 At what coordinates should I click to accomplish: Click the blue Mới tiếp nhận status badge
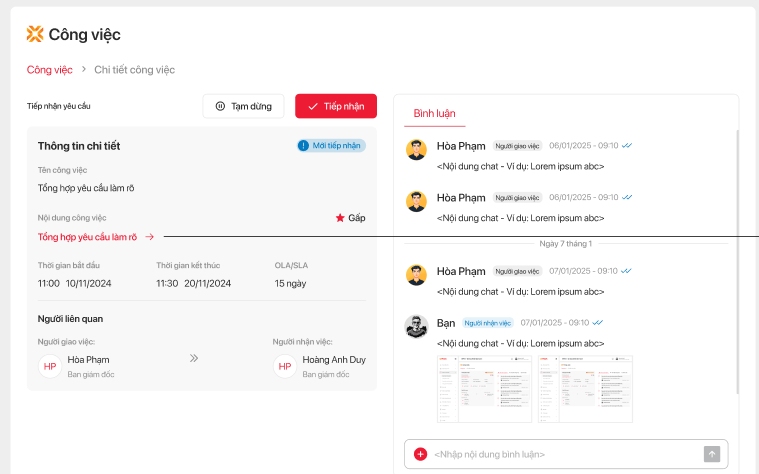coord(331,146)
